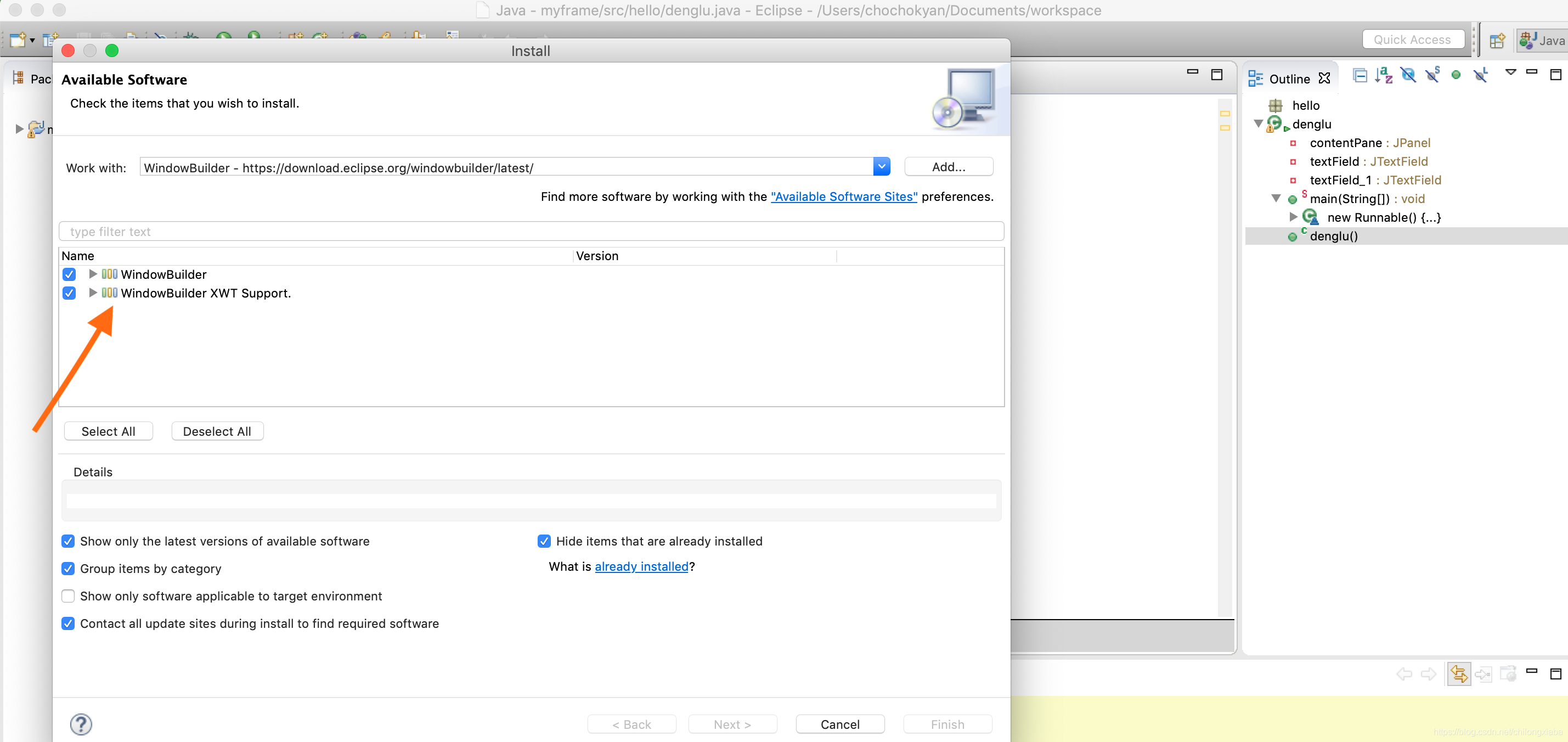
Task: Toggle Hide Local Types icon in Outline
Action: pos(1480,75)
